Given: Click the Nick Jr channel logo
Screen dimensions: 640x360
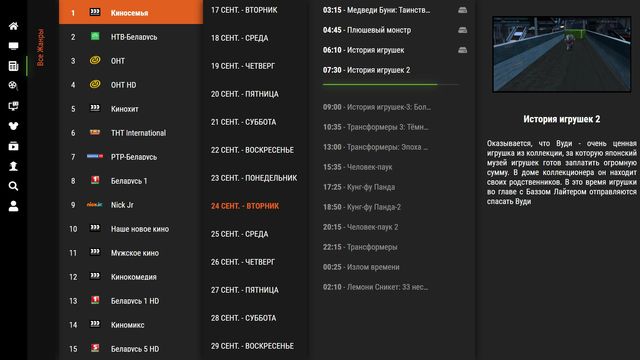Looking at the screenshot, I should tap(95, 204).
